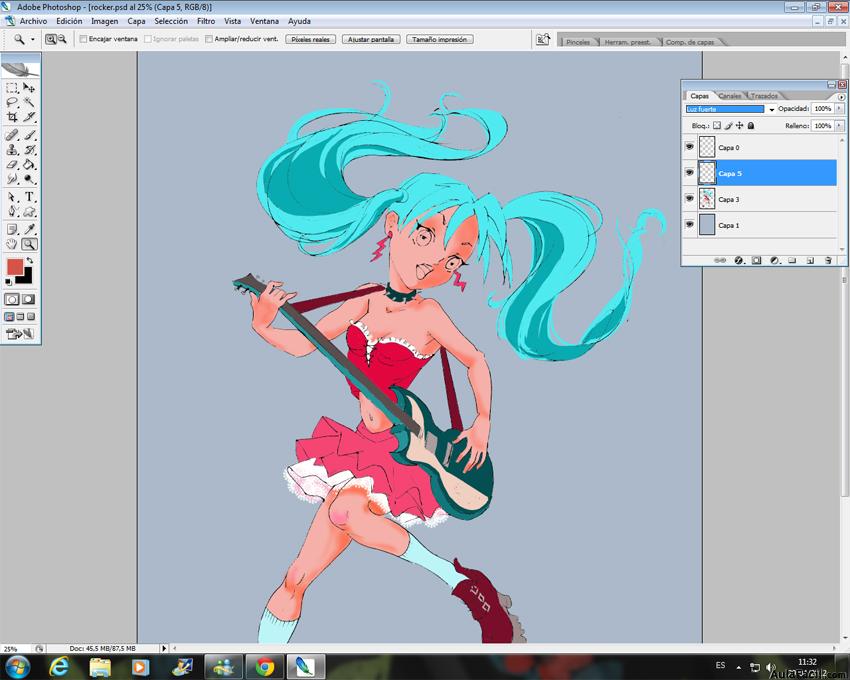Open Capas panel options menu arrow
Image resolution: width=850 pixels, height=680 pixels.
click(841, 97)
